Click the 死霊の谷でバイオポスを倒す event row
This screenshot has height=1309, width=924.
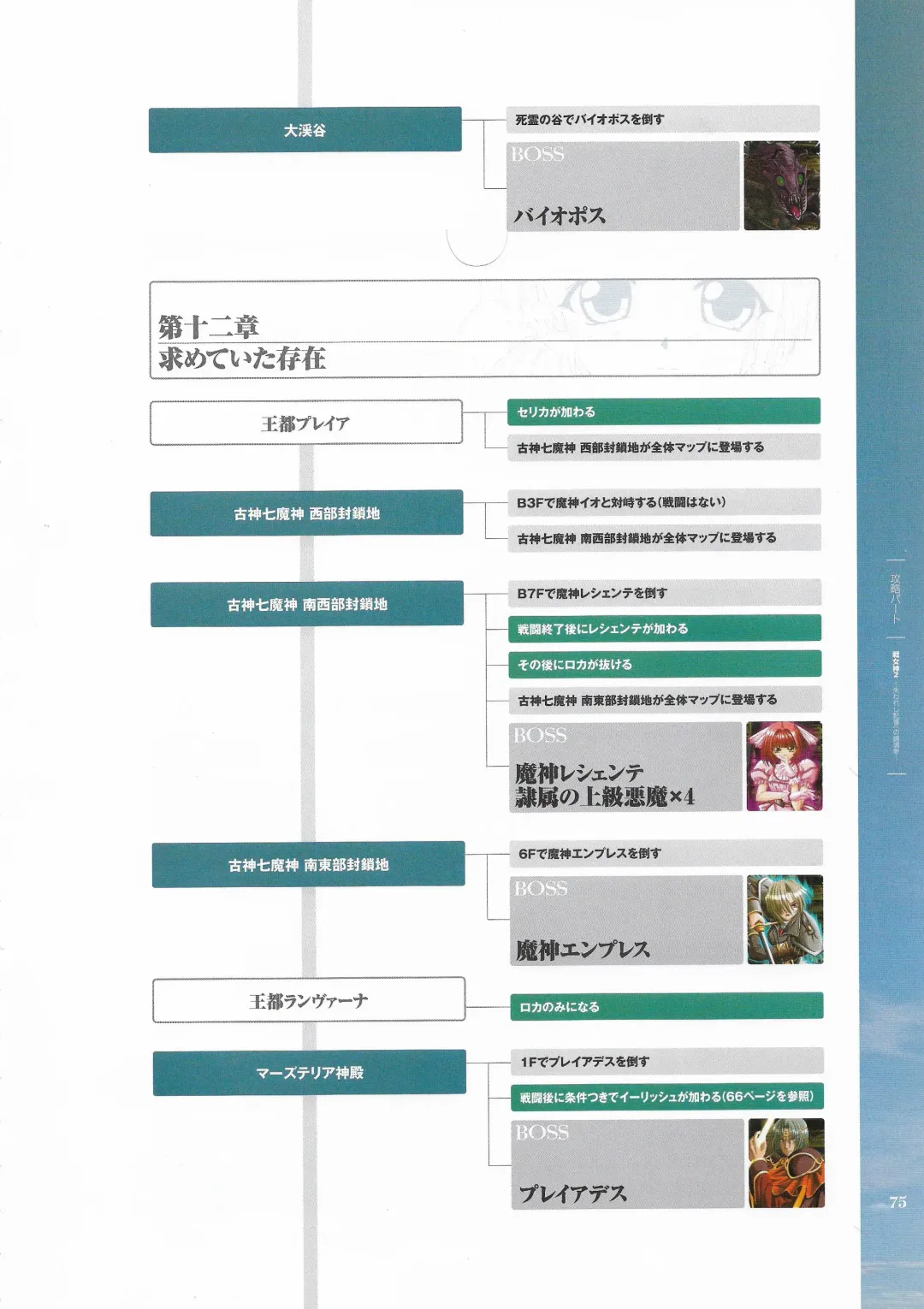click(662, 119)
